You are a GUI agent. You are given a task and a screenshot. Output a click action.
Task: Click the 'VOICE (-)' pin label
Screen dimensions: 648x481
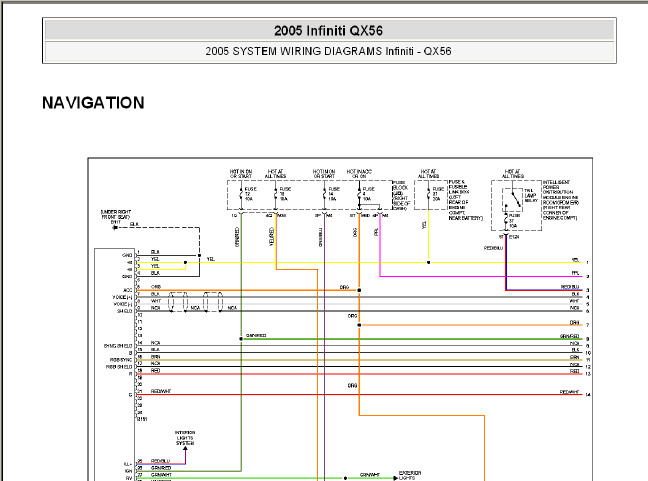point(122,304)
